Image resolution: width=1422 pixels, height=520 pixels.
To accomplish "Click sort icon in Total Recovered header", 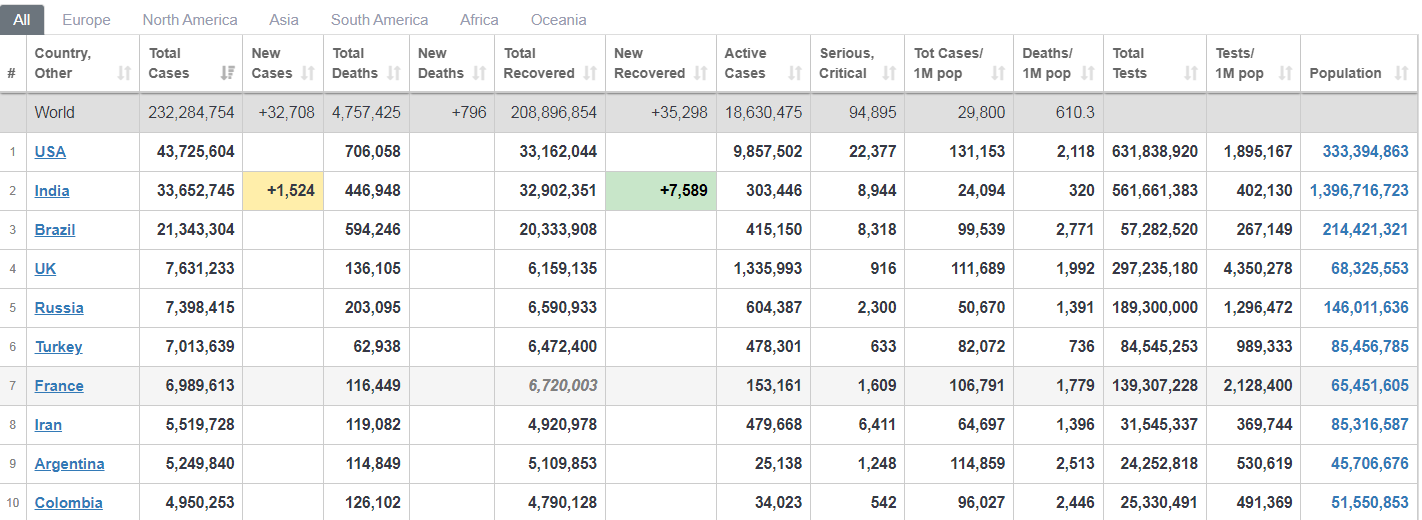I will (590, 73).
